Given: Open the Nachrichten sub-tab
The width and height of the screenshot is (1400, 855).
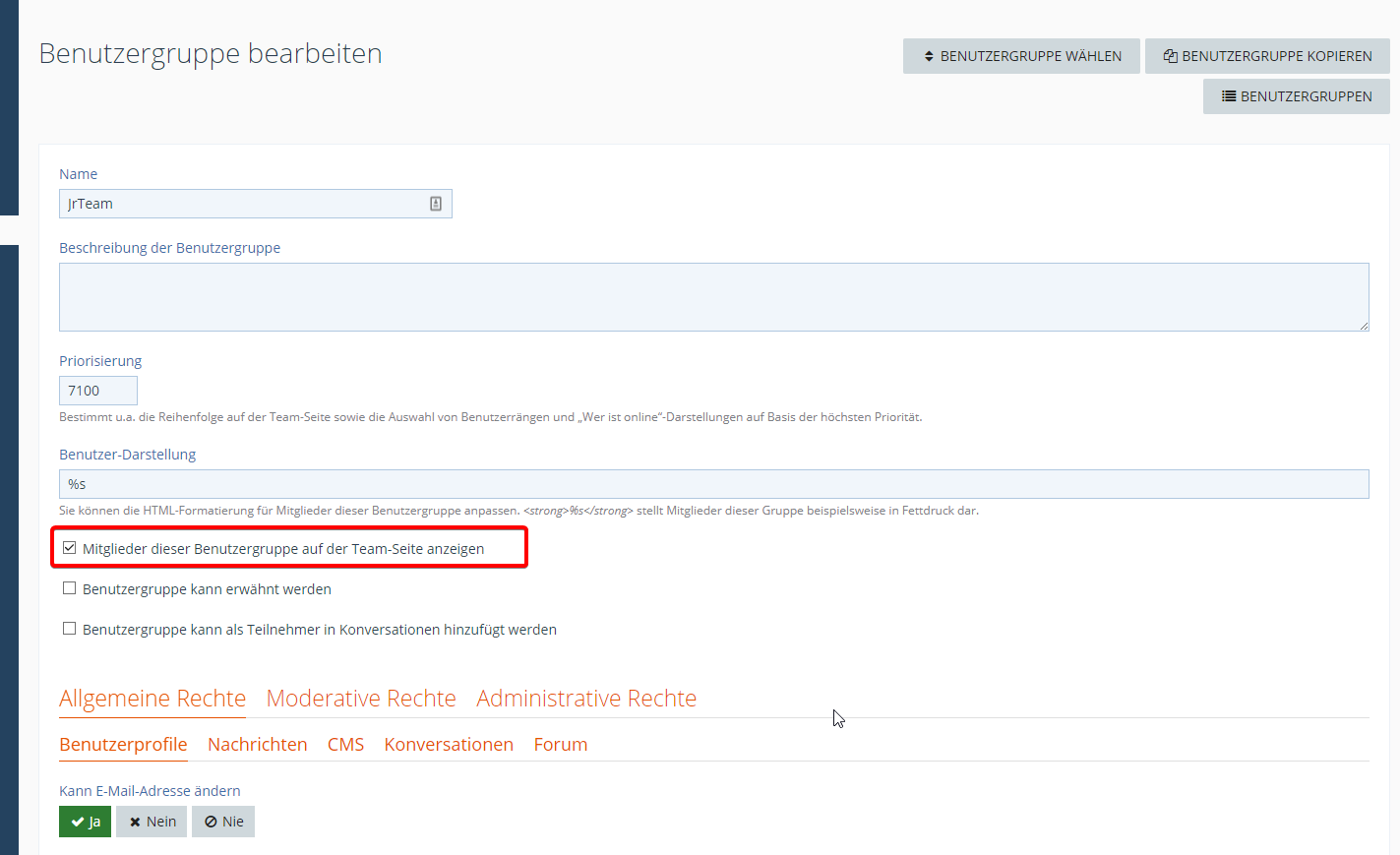Looking at the screenshot, I should click(257, 745).
